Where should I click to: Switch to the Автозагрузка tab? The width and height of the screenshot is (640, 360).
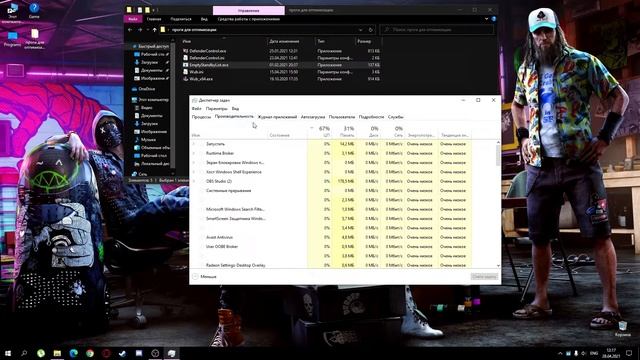pyautogui.click(x=313, y=117)
